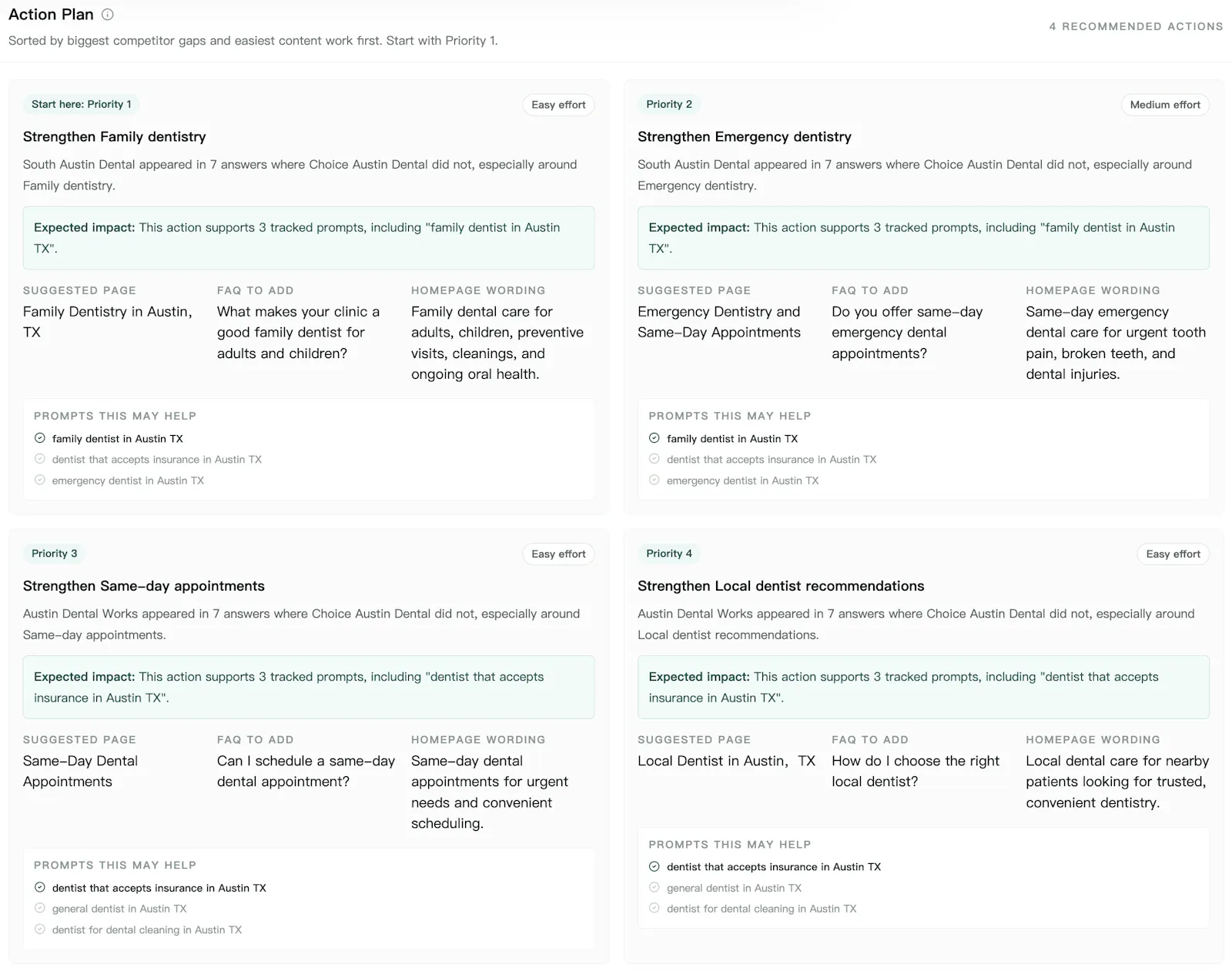The image size is (1232, 971).
Task: Click check icon for Priority 4 general dentist prompt
Action: [x=654, y=887]
